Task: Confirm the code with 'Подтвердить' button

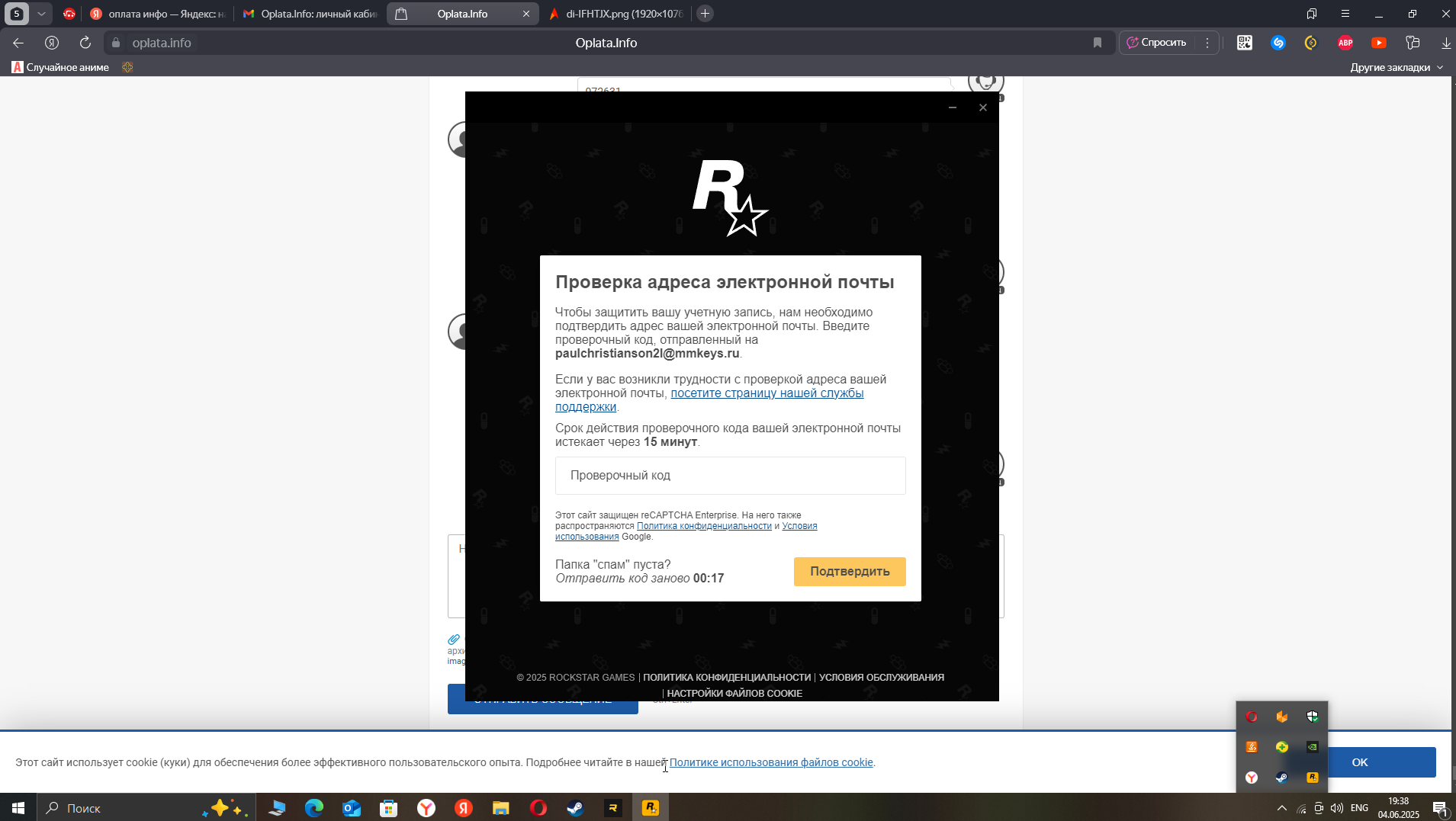Action: (x=850, y=572)
